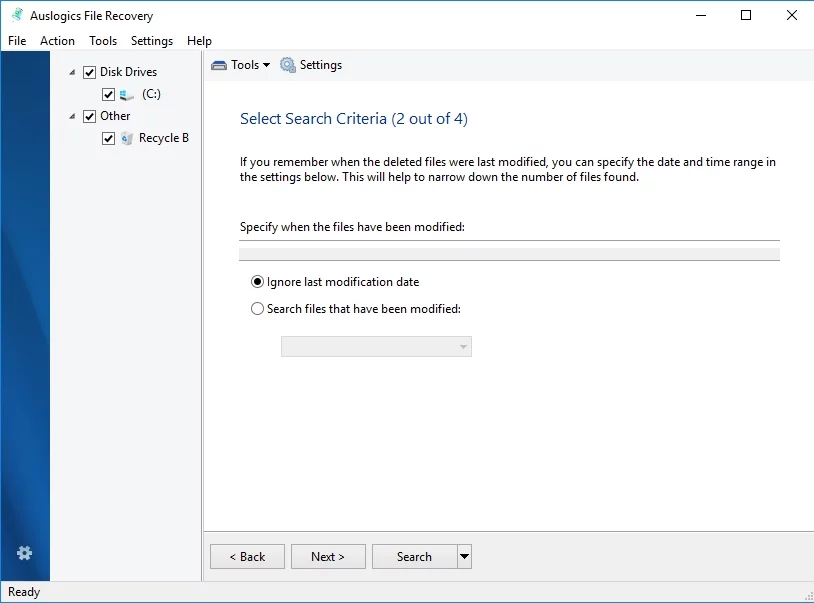Collapse the Disk Drives tree node
This screenshot has height=603, width=814.
[73, 72]
